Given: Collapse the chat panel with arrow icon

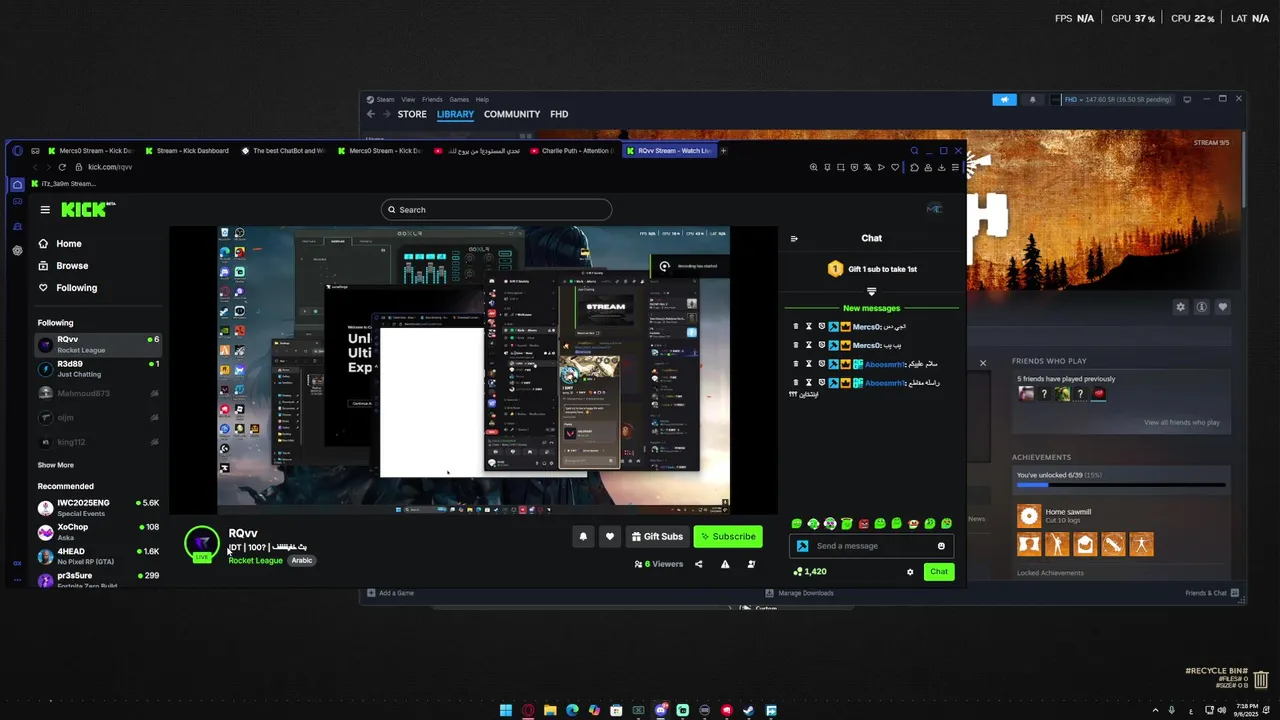Looking at the screenshot, I should 794,239.
